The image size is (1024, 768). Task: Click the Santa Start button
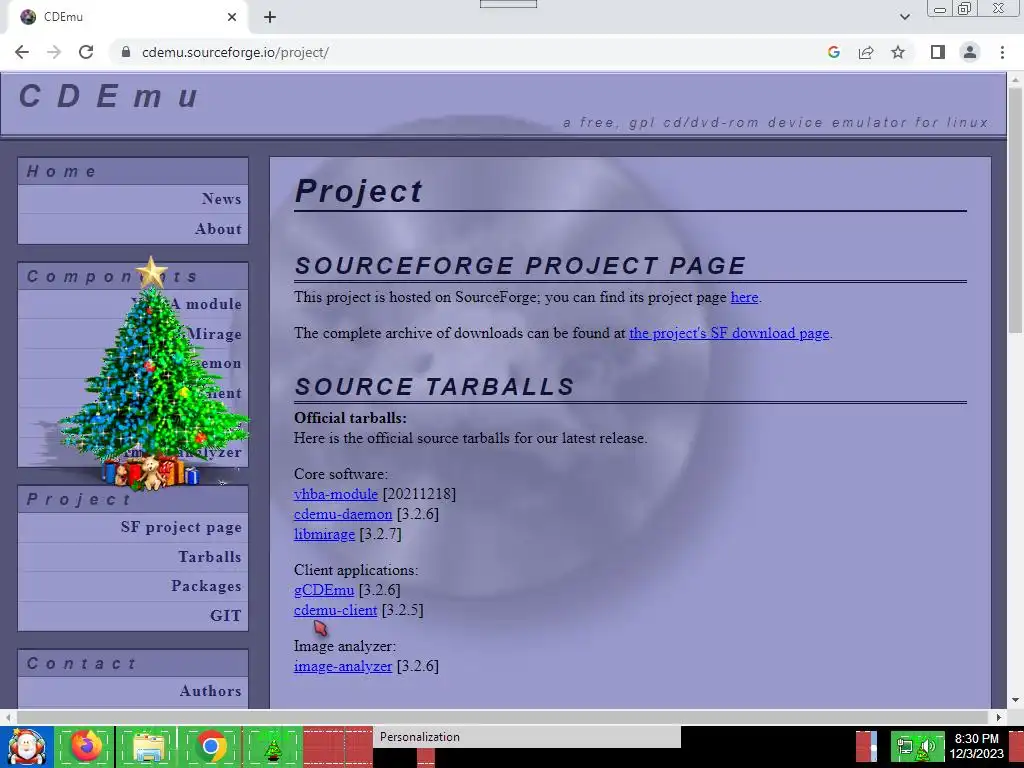[x=27, y=747]
